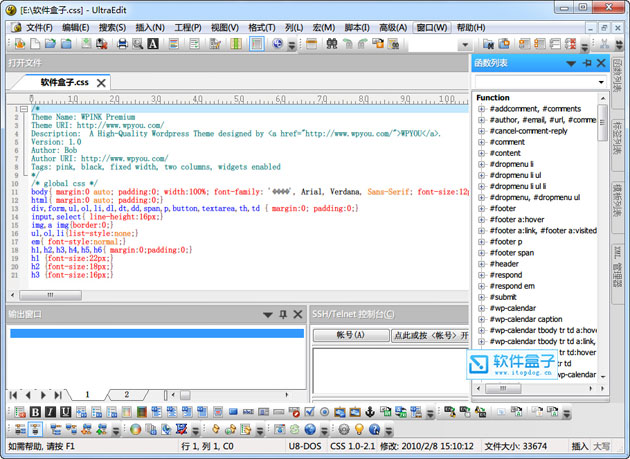Close the 函数列表 panel

click(x=601, y=63)
